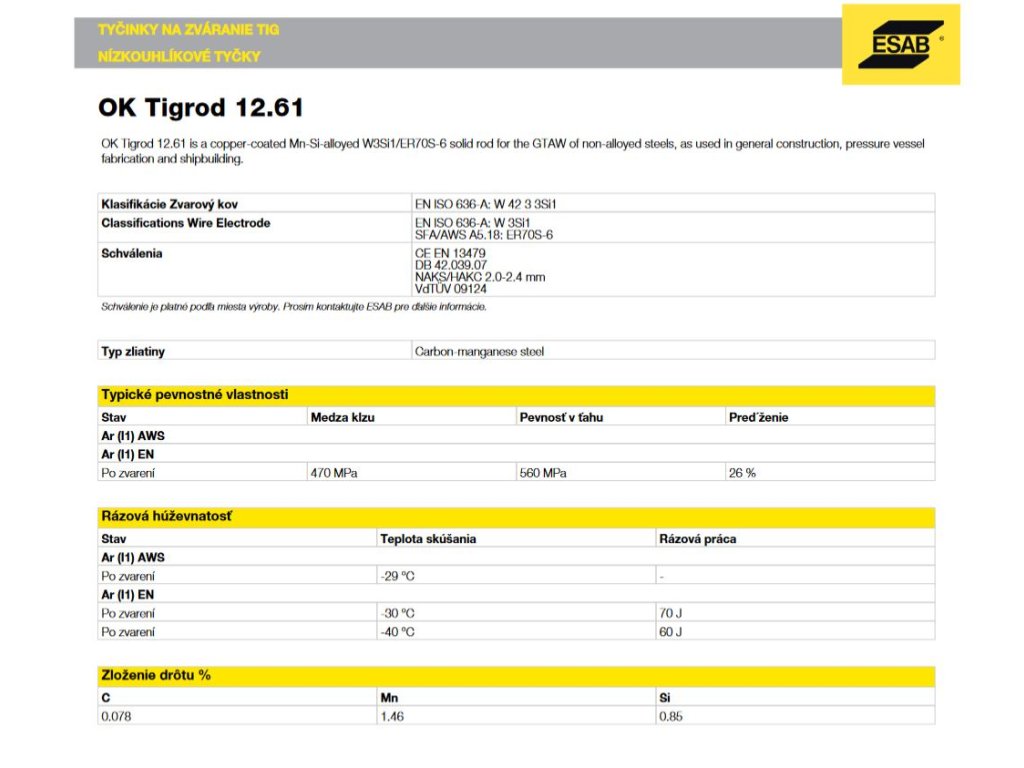Click value 'EN ISO 636-A: W 42 3 3Si1'
1024x768 pixels.
coord(485,204)
